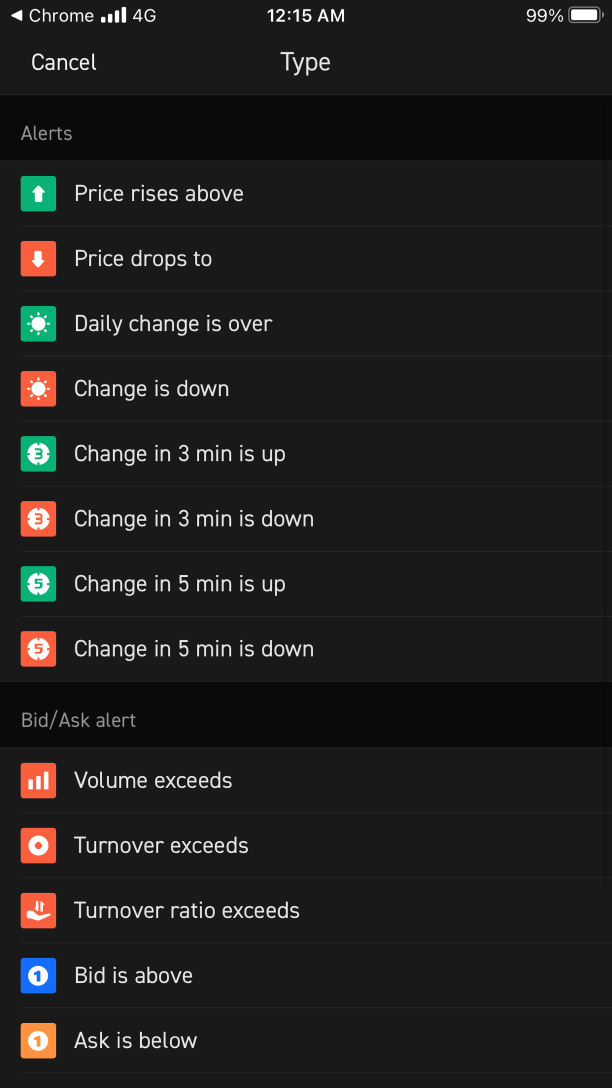
Task: Tap the bar chart Volume exceeds icon
Action: click(x=38, y=781)
